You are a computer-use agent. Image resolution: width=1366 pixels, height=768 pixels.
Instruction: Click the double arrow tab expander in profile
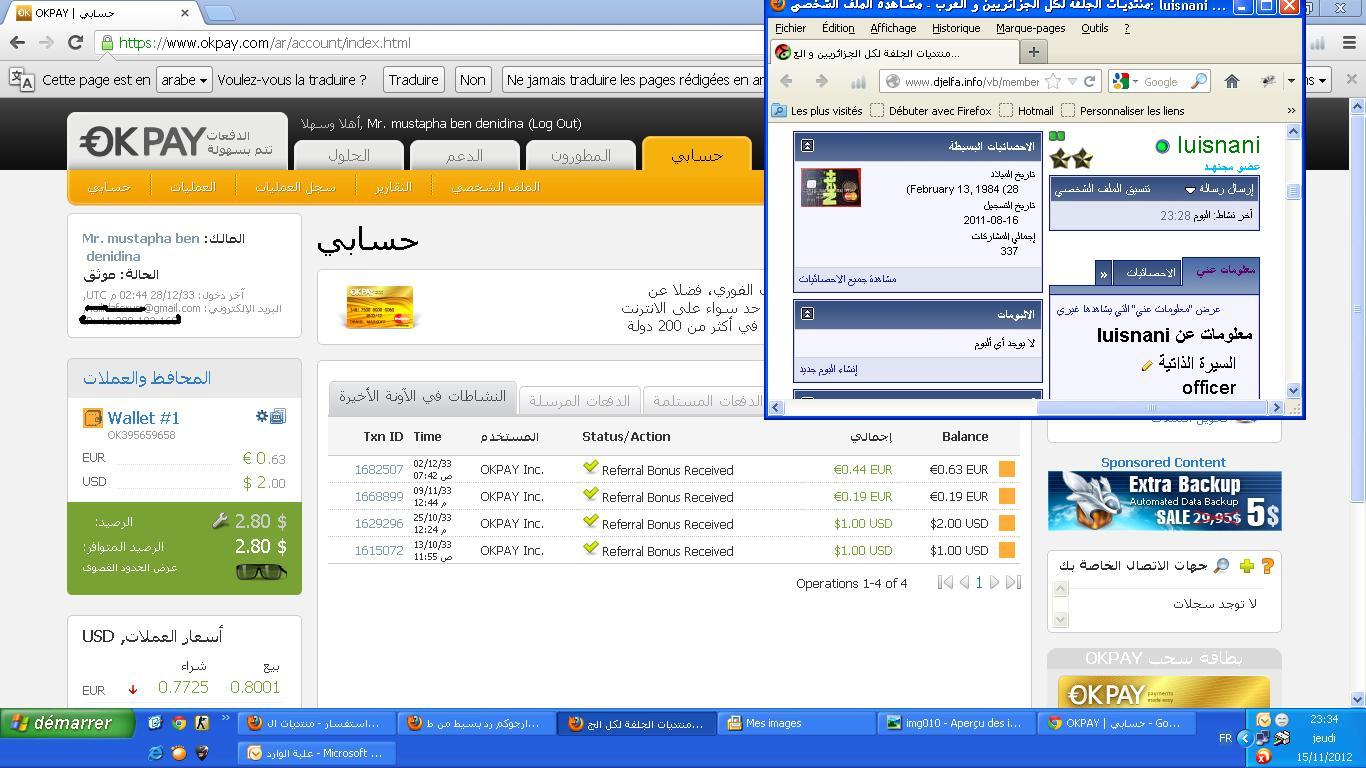tap(1103, 273)
